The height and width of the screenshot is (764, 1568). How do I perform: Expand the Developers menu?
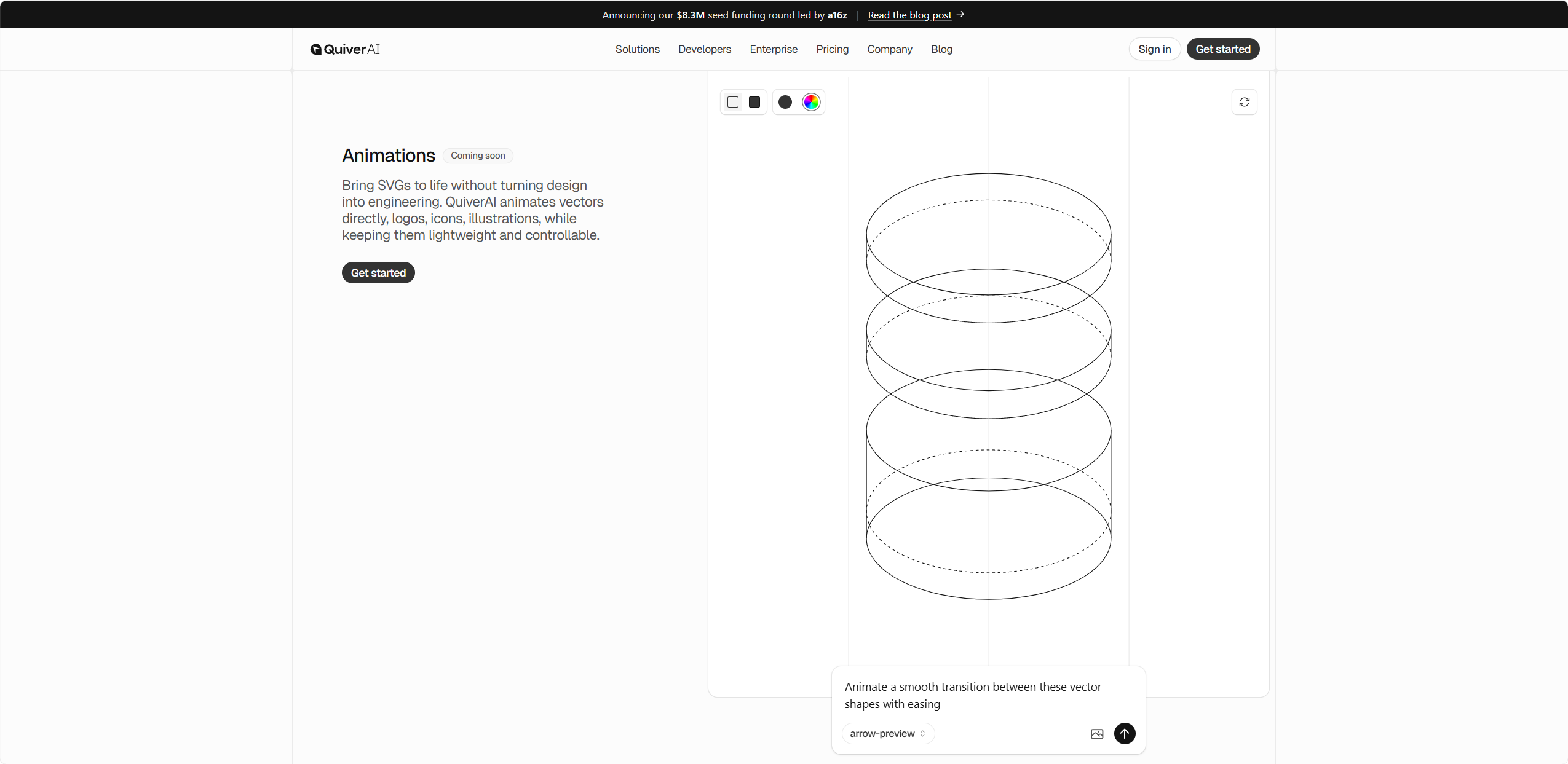[x=705, y=49]
